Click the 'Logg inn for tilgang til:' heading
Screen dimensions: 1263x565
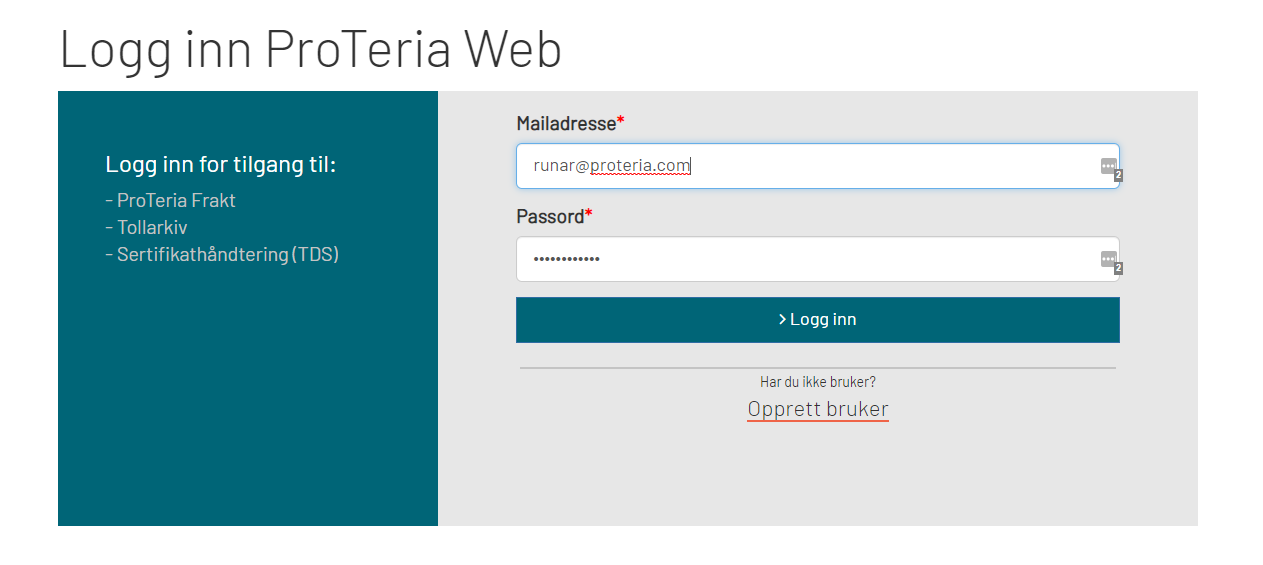(x=220, y=164)
